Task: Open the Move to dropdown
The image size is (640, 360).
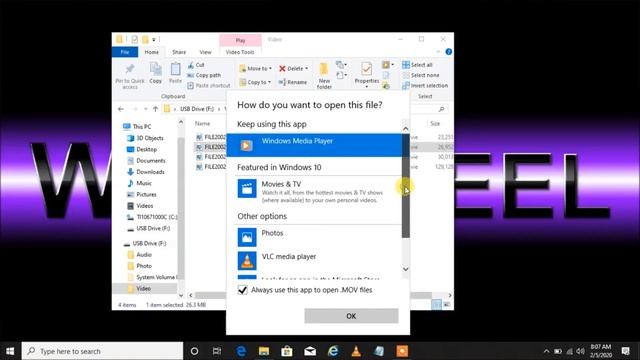Action: pos(256,68)
